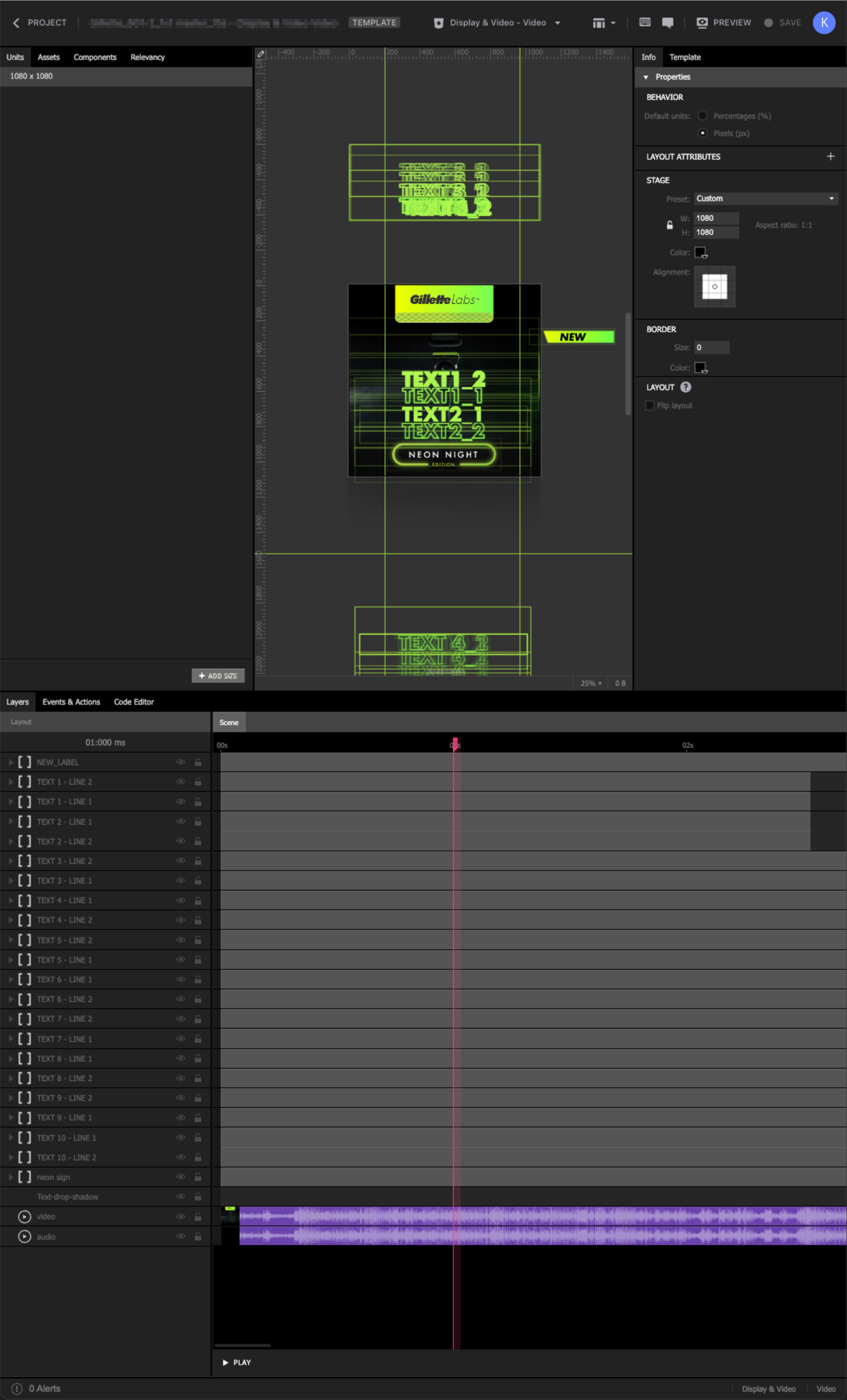847x1400 pixels.
Task: Click the canvas vertical scrollbar
Action: point(628,364)
